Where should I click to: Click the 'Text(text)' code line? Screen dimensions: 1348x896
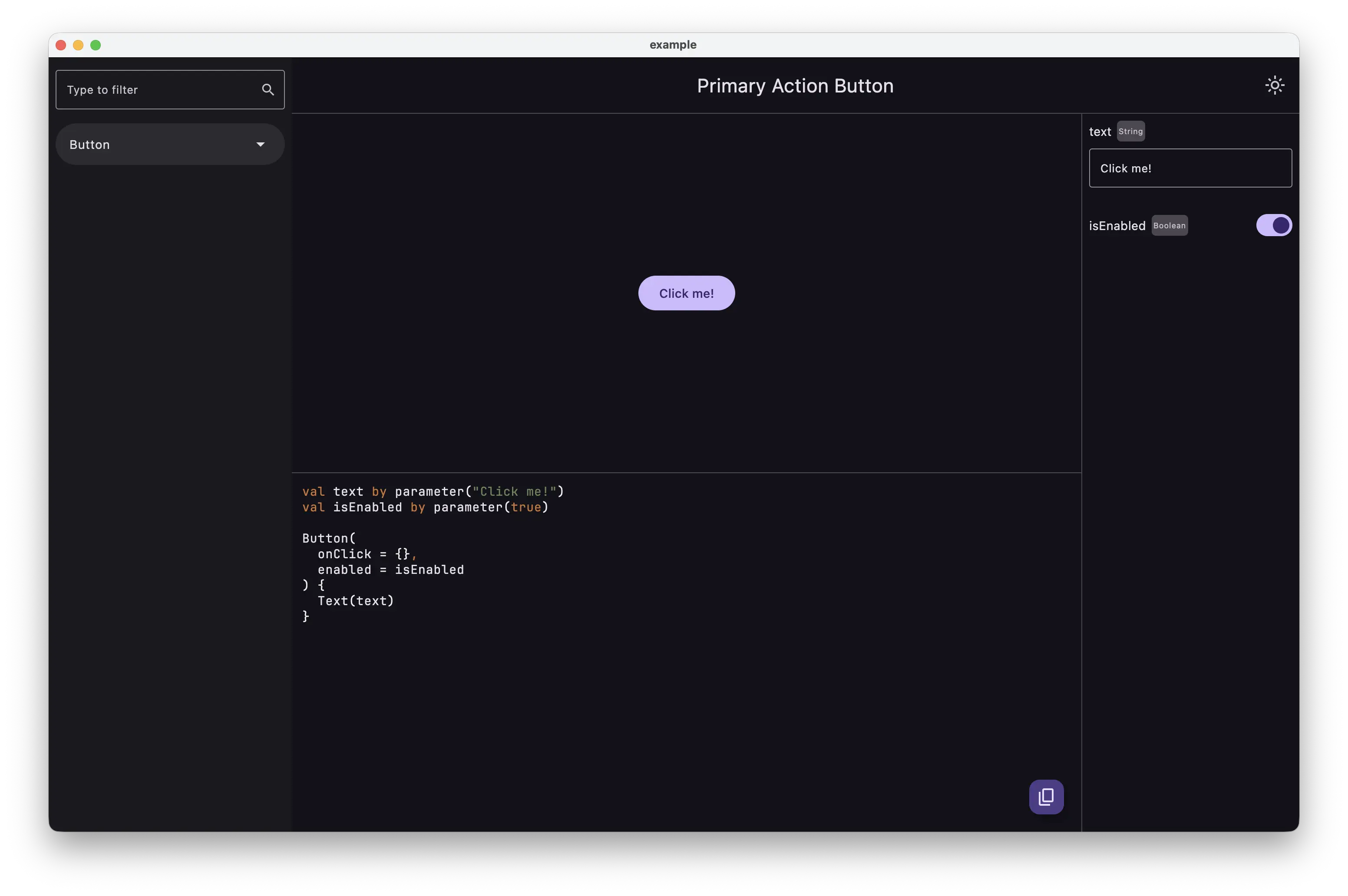tap(356, 600)
